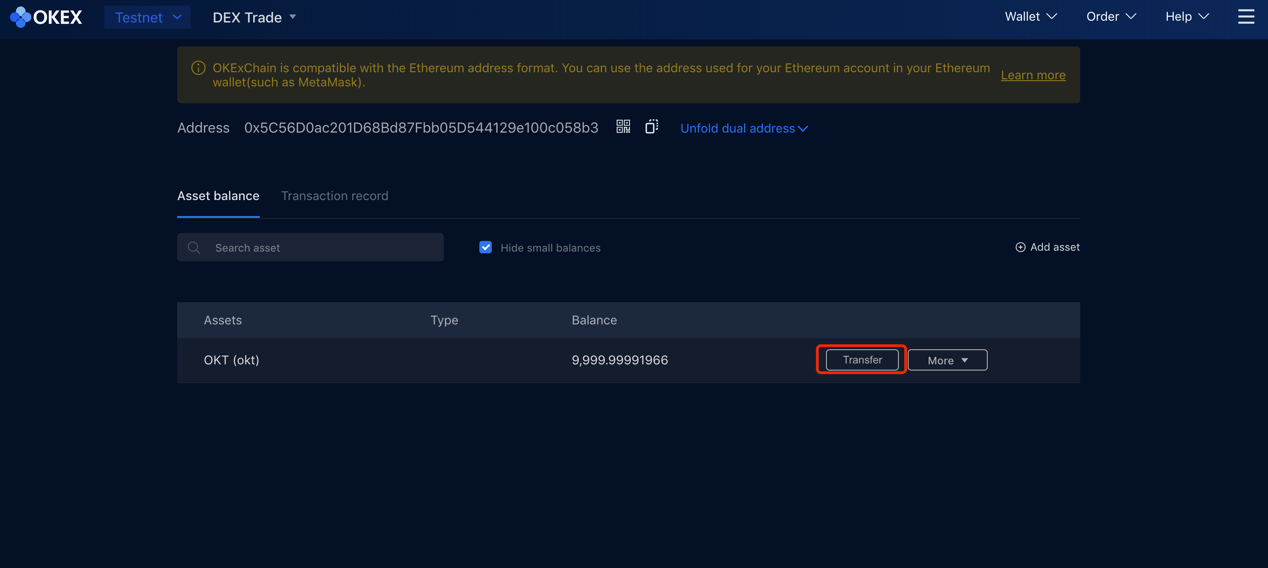This screenshot has width=1268, height=568.
Task: Click the OKEX logo
Action: [46, 17]
